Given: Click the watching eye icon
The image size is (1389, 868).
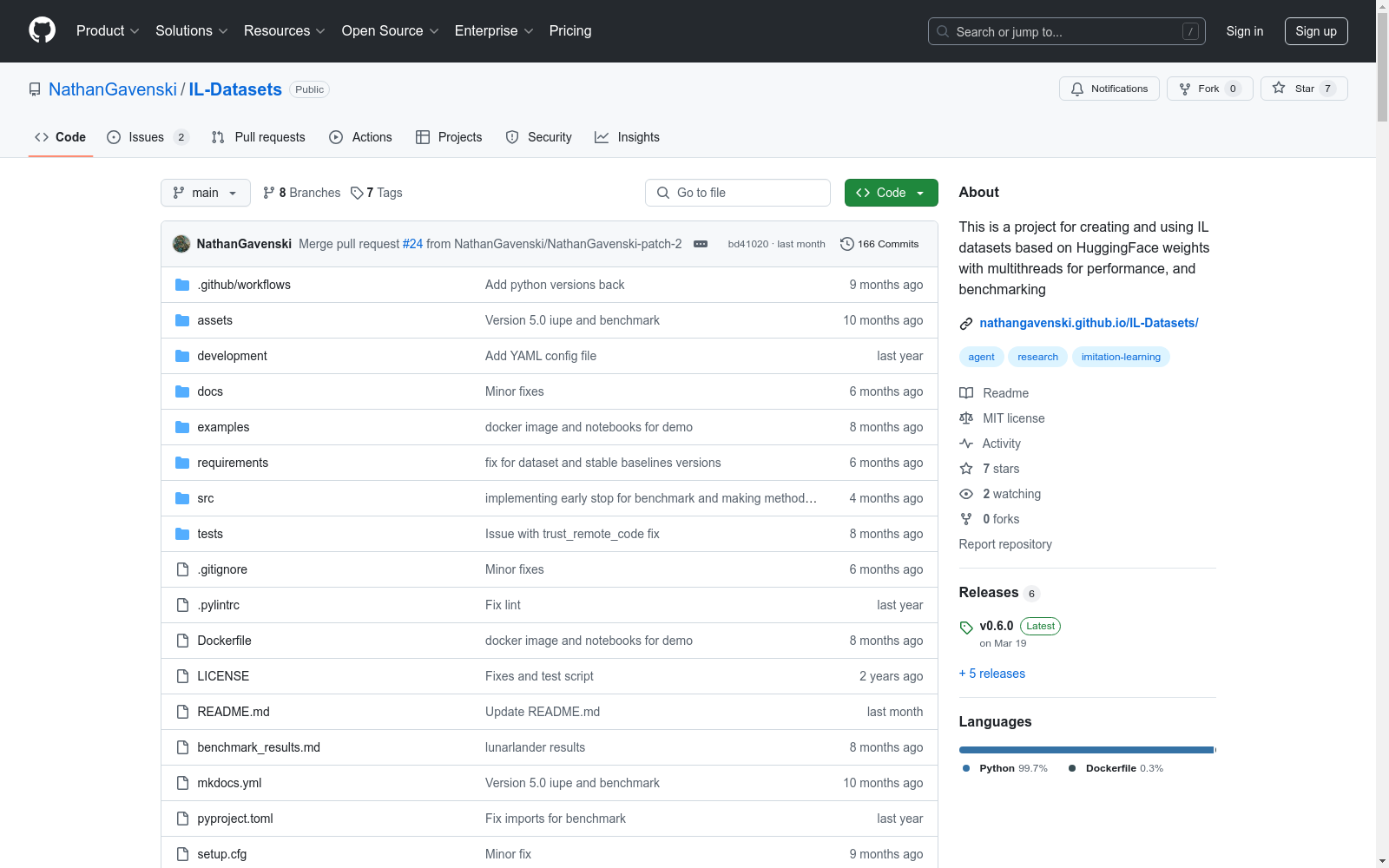Looking at the screenshot, I should [966, 494].
